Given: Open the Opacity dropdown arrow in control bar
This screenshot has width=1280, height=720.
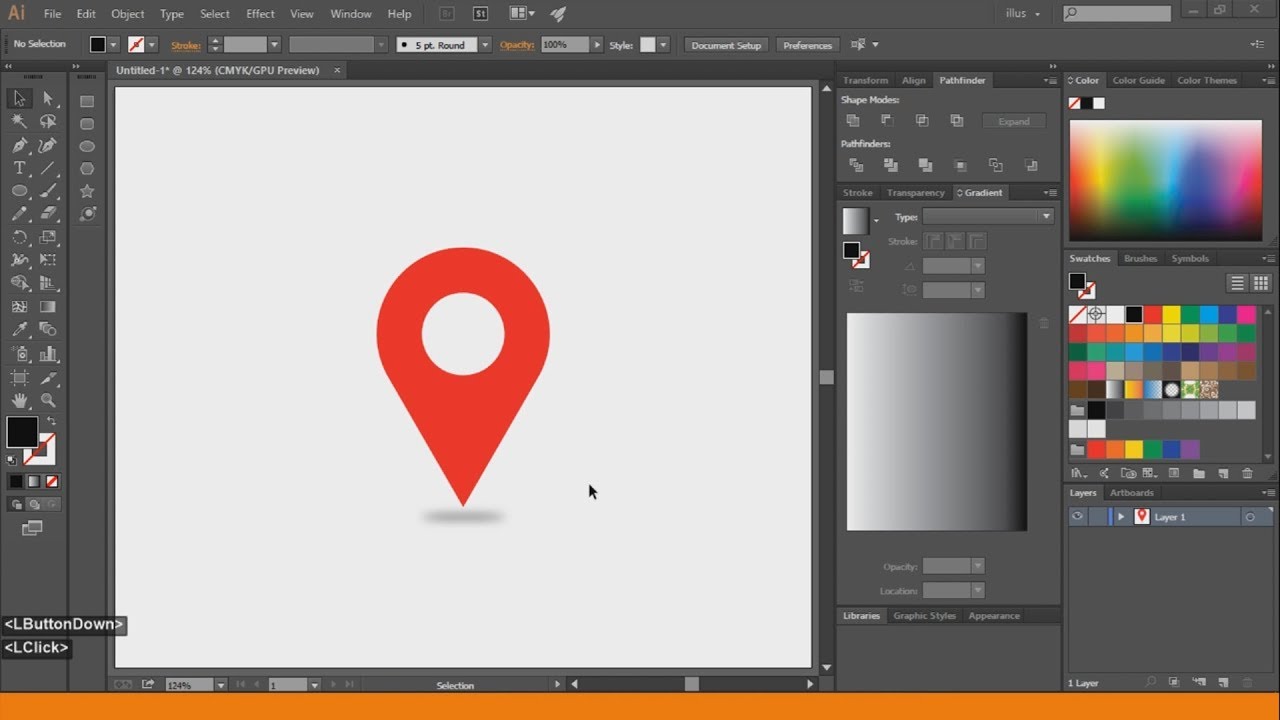Looking at the screenshot, I should pos(597,45).
